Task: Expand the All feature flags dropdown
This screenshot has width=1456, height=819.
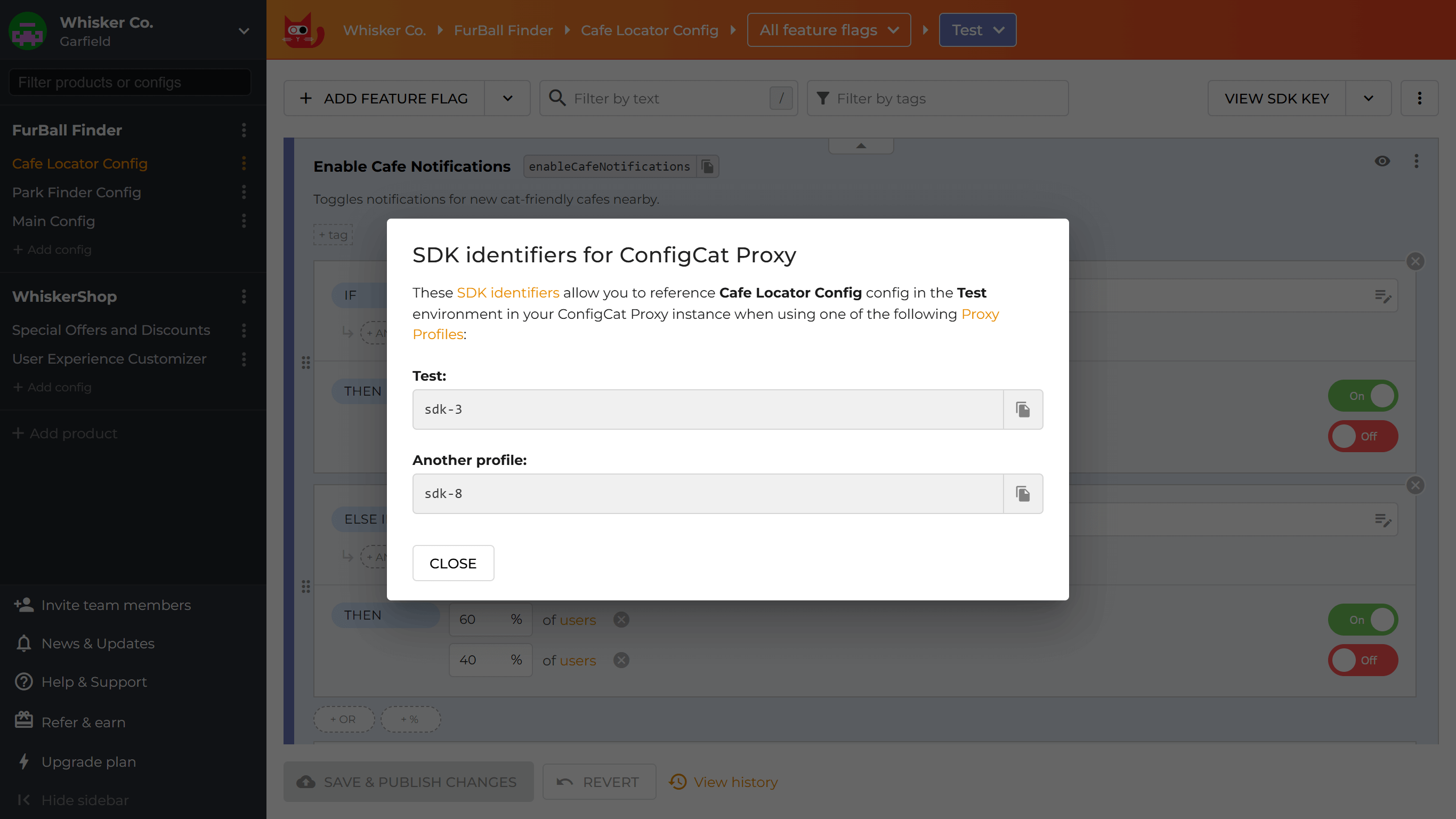Action: [x=828, y=29]
